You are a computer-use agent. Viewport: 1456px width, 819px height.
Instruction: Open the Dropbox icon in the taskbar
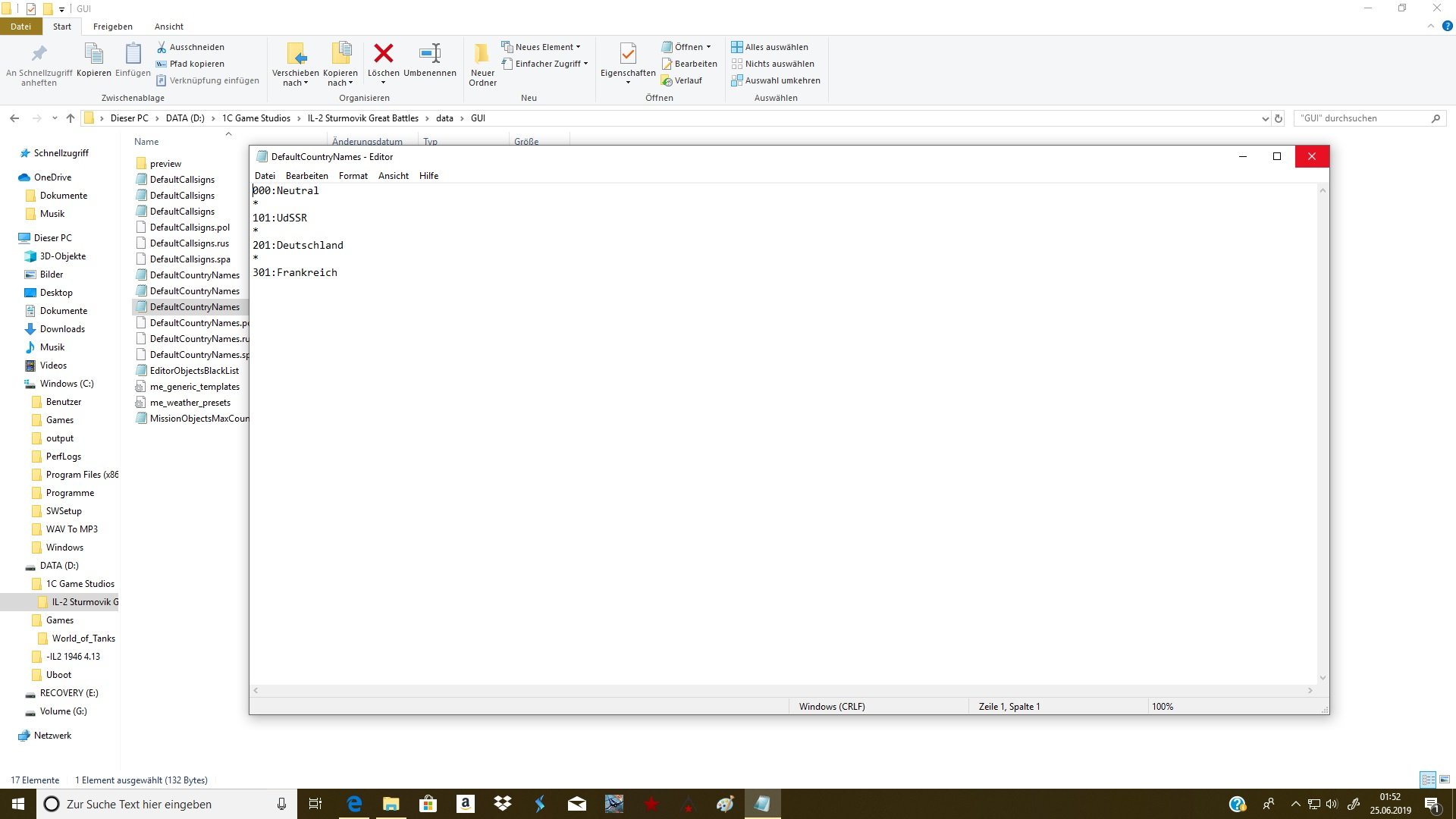502,804
